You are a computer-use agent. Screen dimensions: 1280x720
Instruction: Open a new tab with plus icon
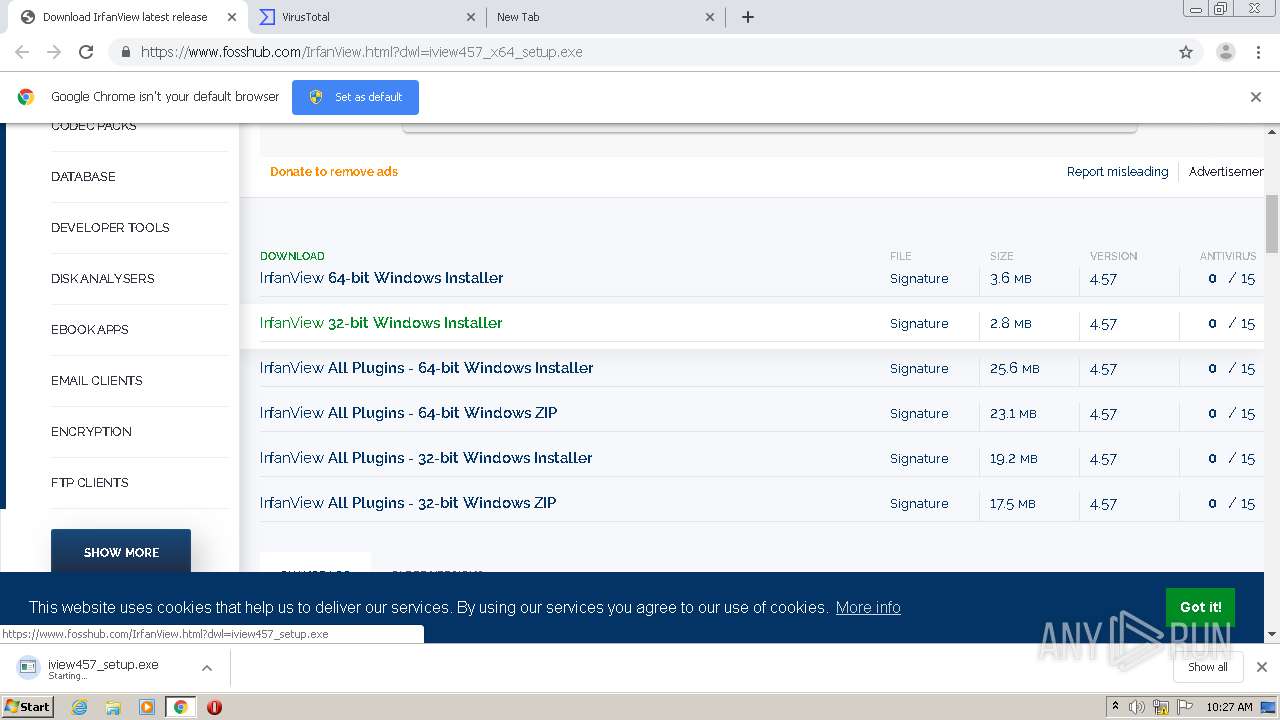(x=747, y=17)
